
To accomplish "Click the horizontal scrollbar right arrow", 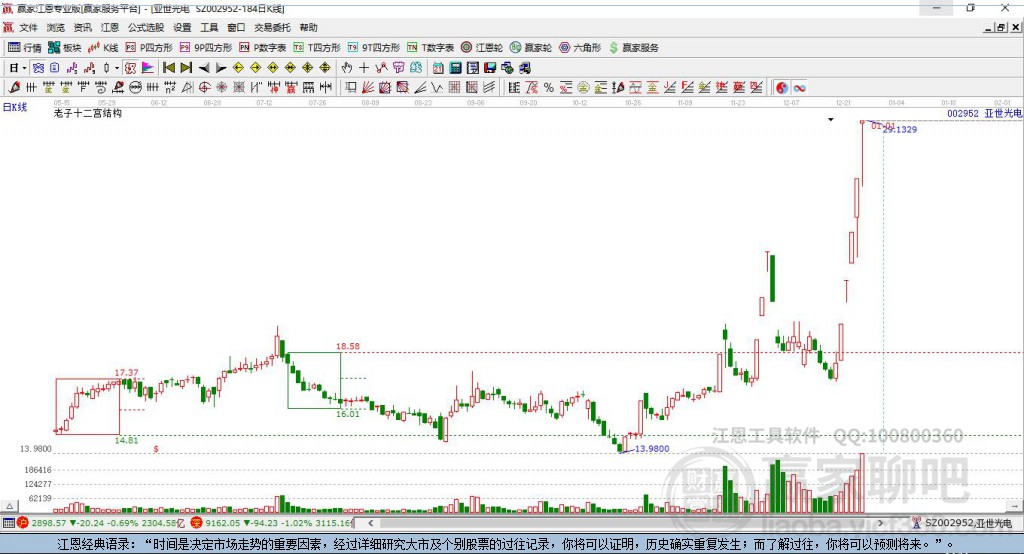I will click(x=880, y=523).
